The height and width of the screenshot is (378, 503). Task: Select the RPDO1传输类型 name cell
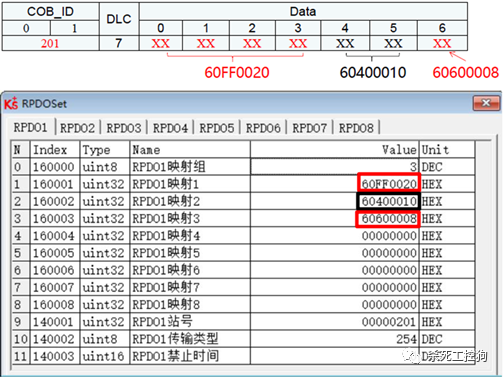click(x=190, y=339)
